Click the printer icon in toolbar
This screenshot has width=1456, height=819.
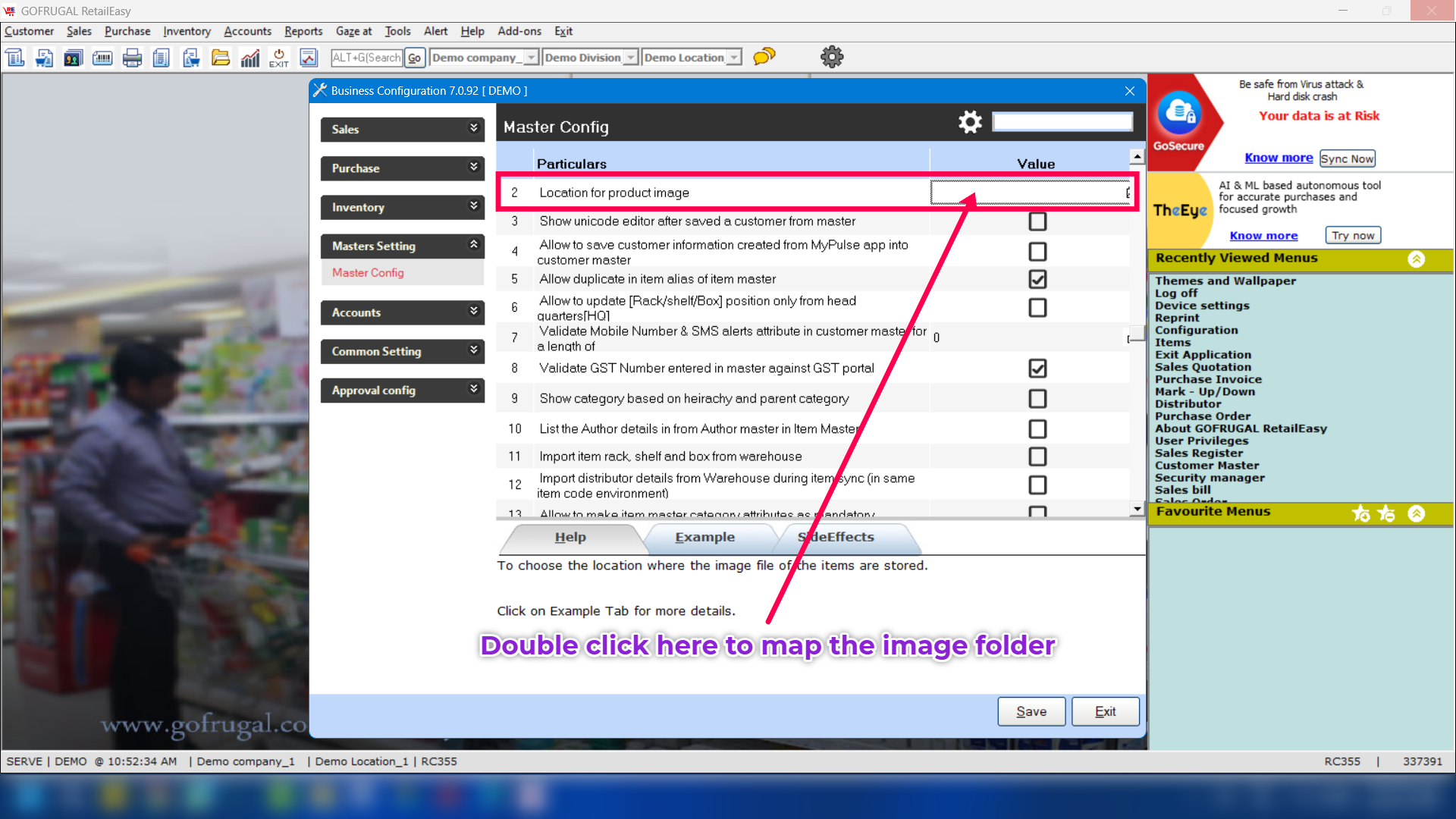pos(132,58)
